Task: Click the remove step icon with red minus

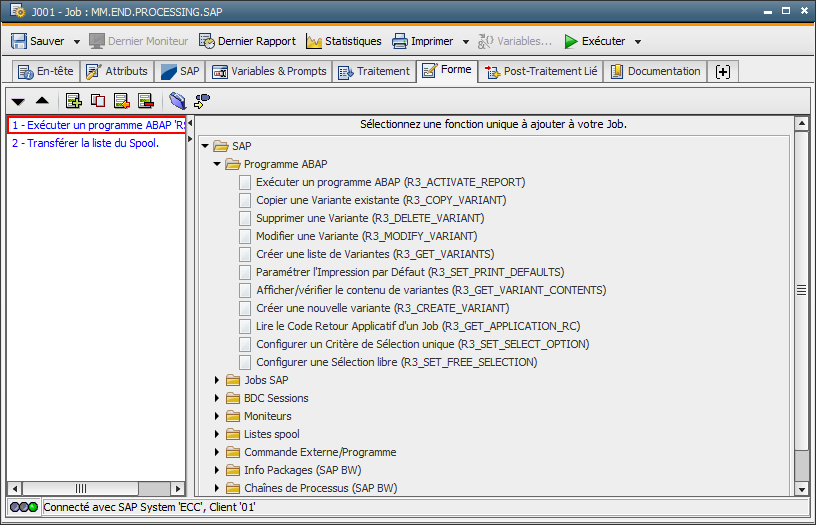Action: [x=145, y=101]
